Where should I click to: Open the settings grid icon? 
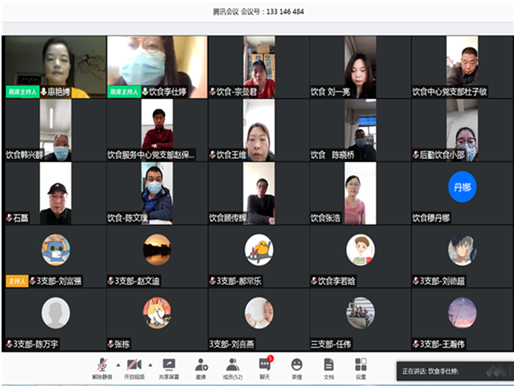click(x=361, y=368)
